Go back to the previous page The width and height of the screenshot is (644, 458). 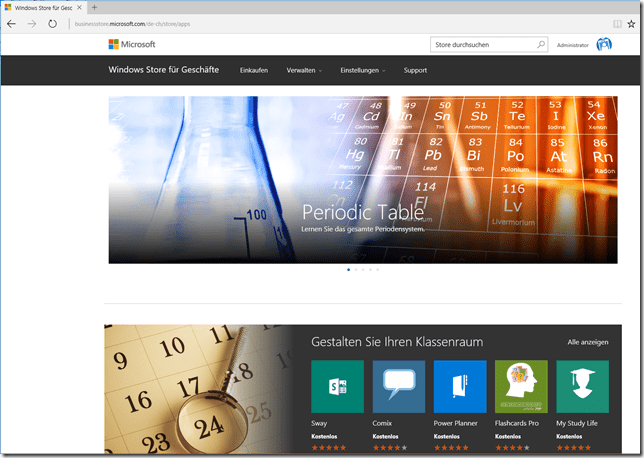(11, 23)
